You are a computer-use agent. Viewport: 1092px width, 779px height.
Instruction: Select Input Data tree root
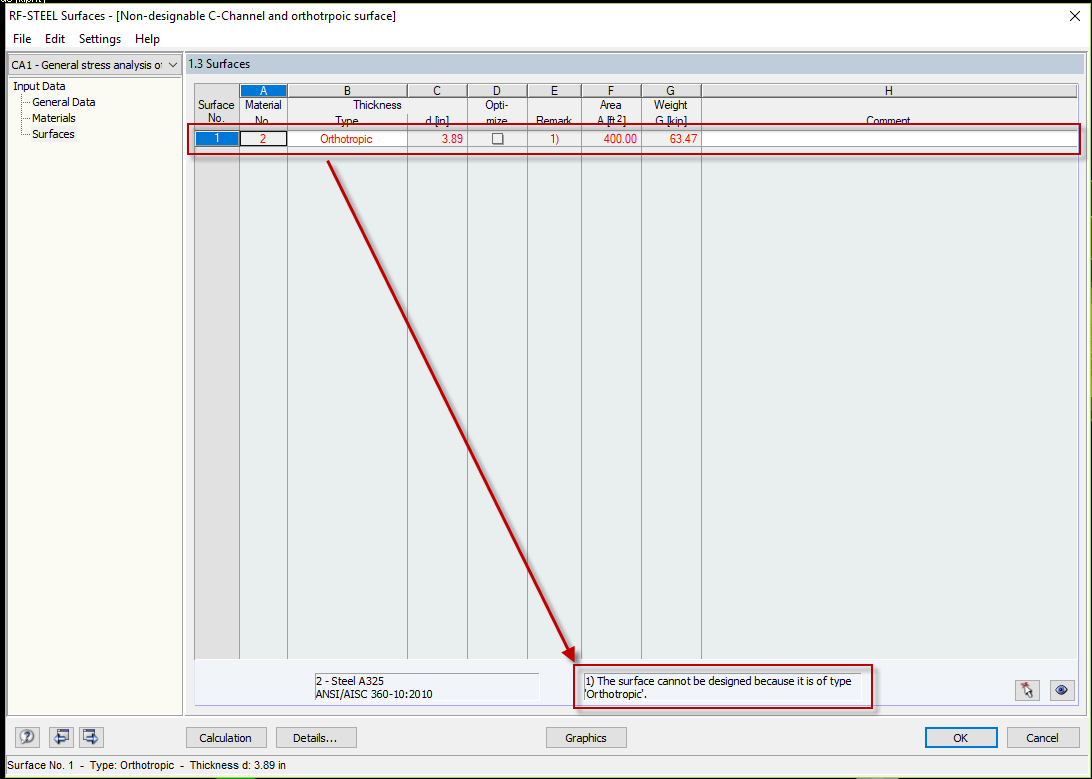pyautogui.click(x=39, y=86)
